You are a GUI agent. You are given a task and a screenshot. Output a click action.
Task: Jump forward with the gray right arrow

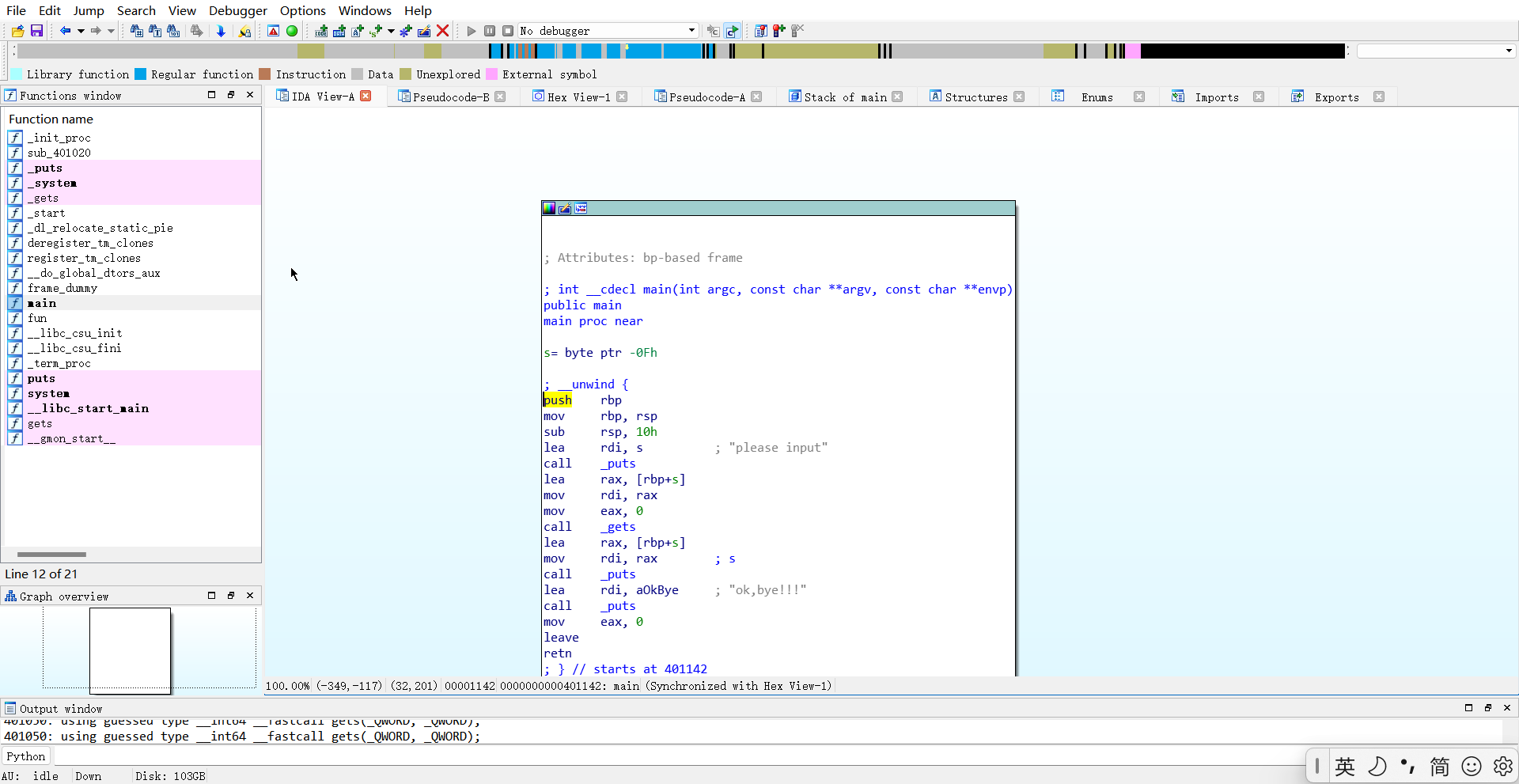(95, 31)
